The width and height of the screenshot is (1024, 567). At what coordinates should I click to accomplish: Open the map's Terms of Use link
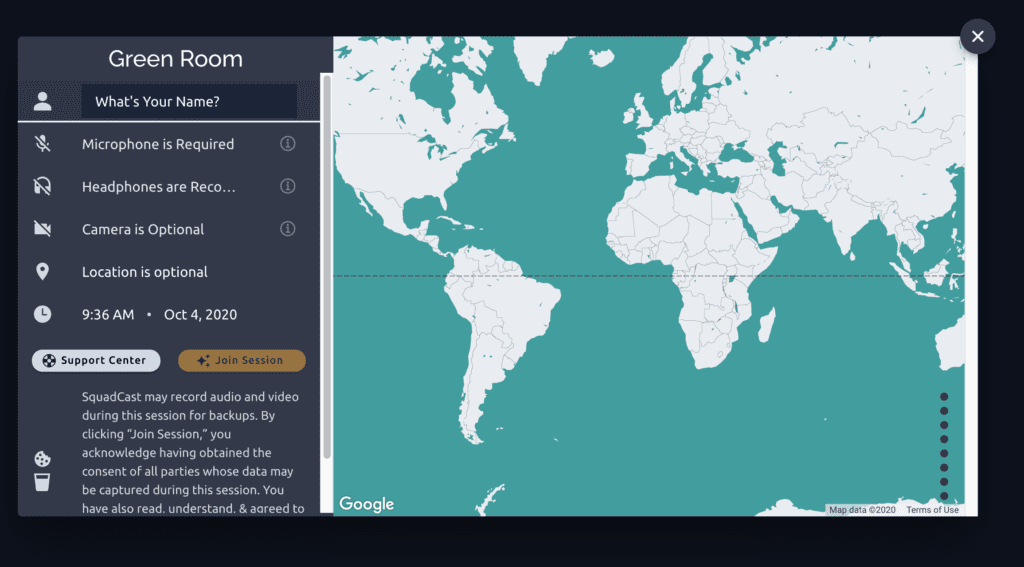(x=933, y=510)
